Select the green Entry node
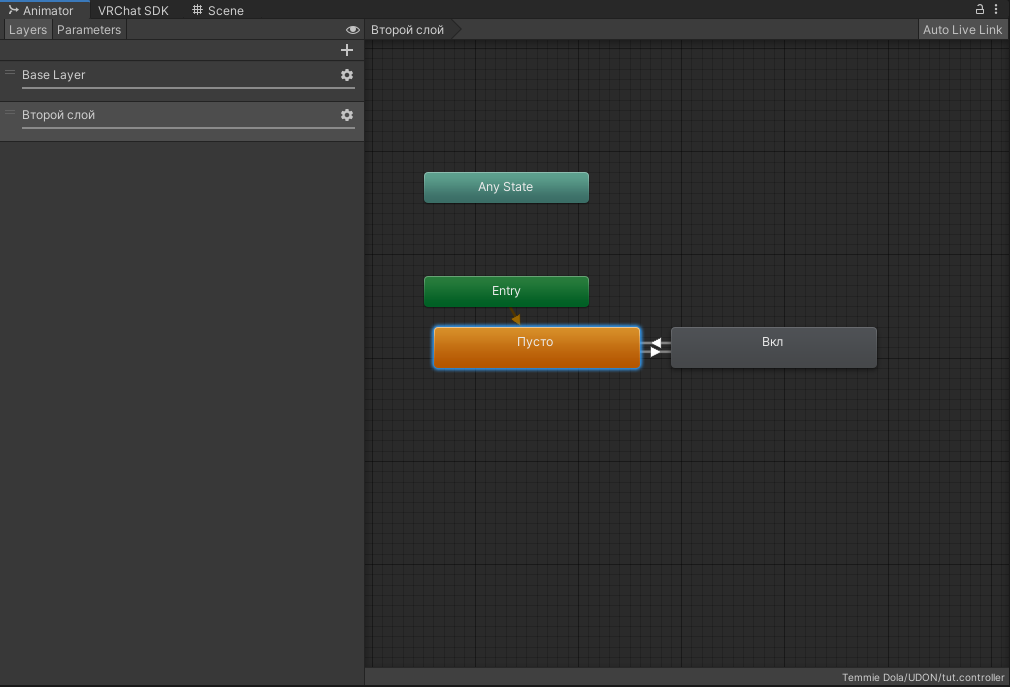The width and height of the screenshot is (1010, 687). [506, 291]
